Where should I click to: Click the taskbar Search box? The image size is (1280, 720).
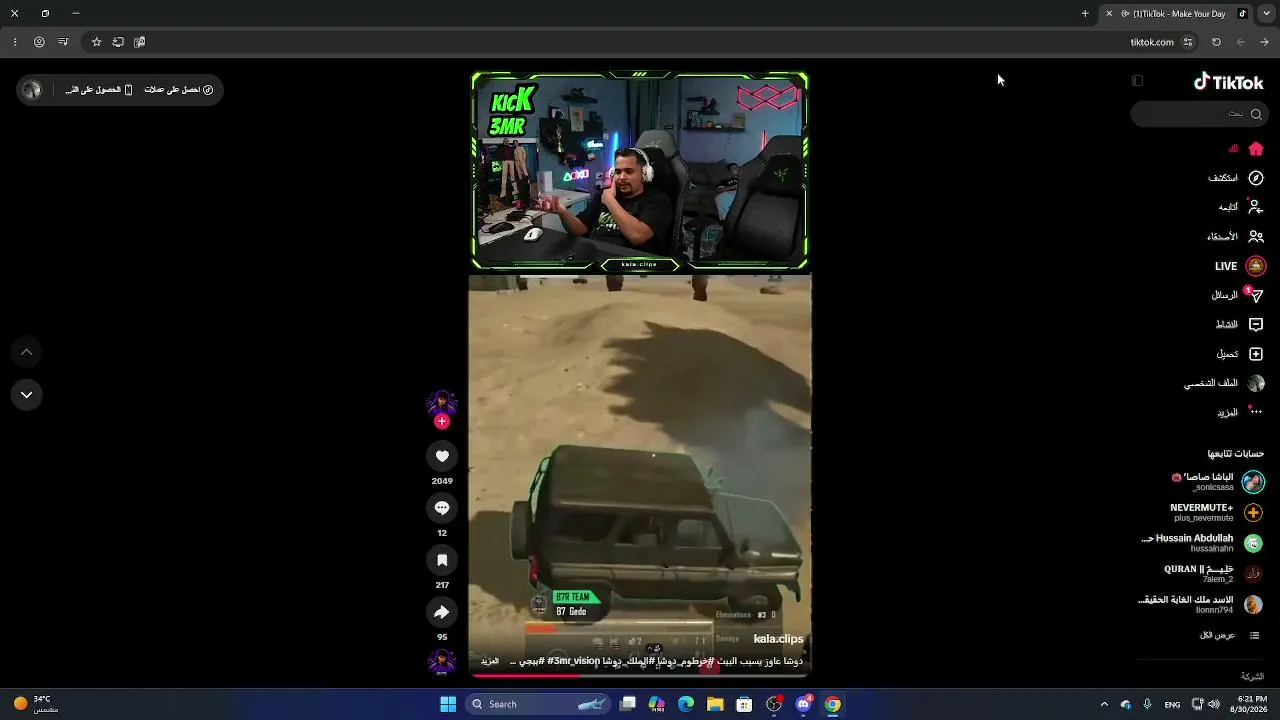click(538, 704)
